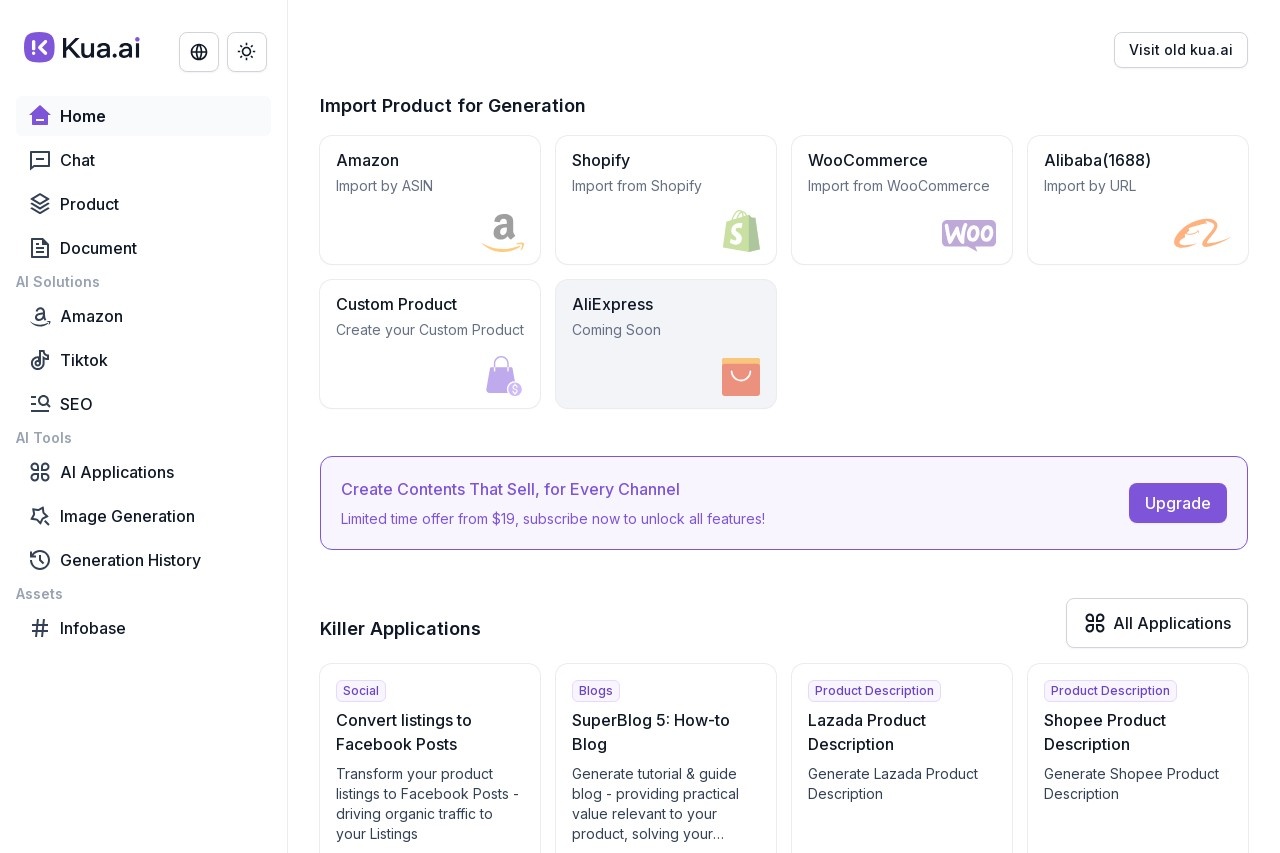Click the sidebar Amazon logo icon
Image resolution: width=1280 pixels, height=853 pixels.
[x=40, y=316]
